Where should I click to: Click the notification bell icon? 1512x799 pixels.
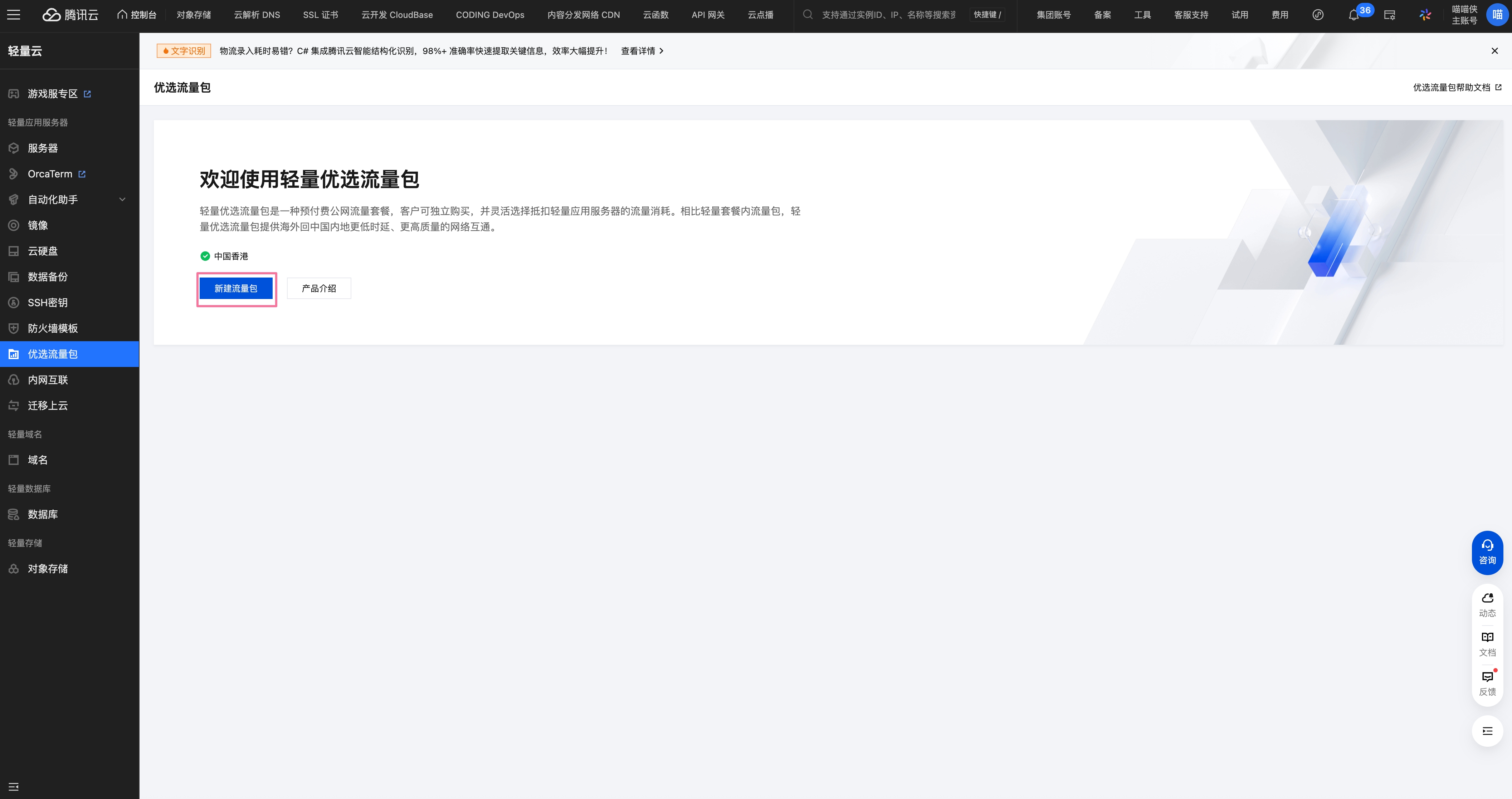pos(1354,15)
